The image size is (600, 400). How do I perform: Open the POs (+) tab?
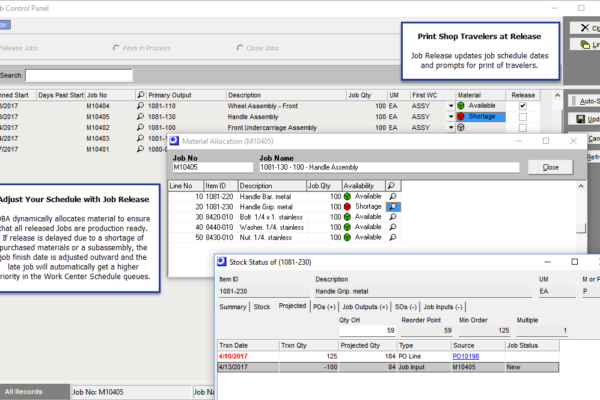(324, 307)
